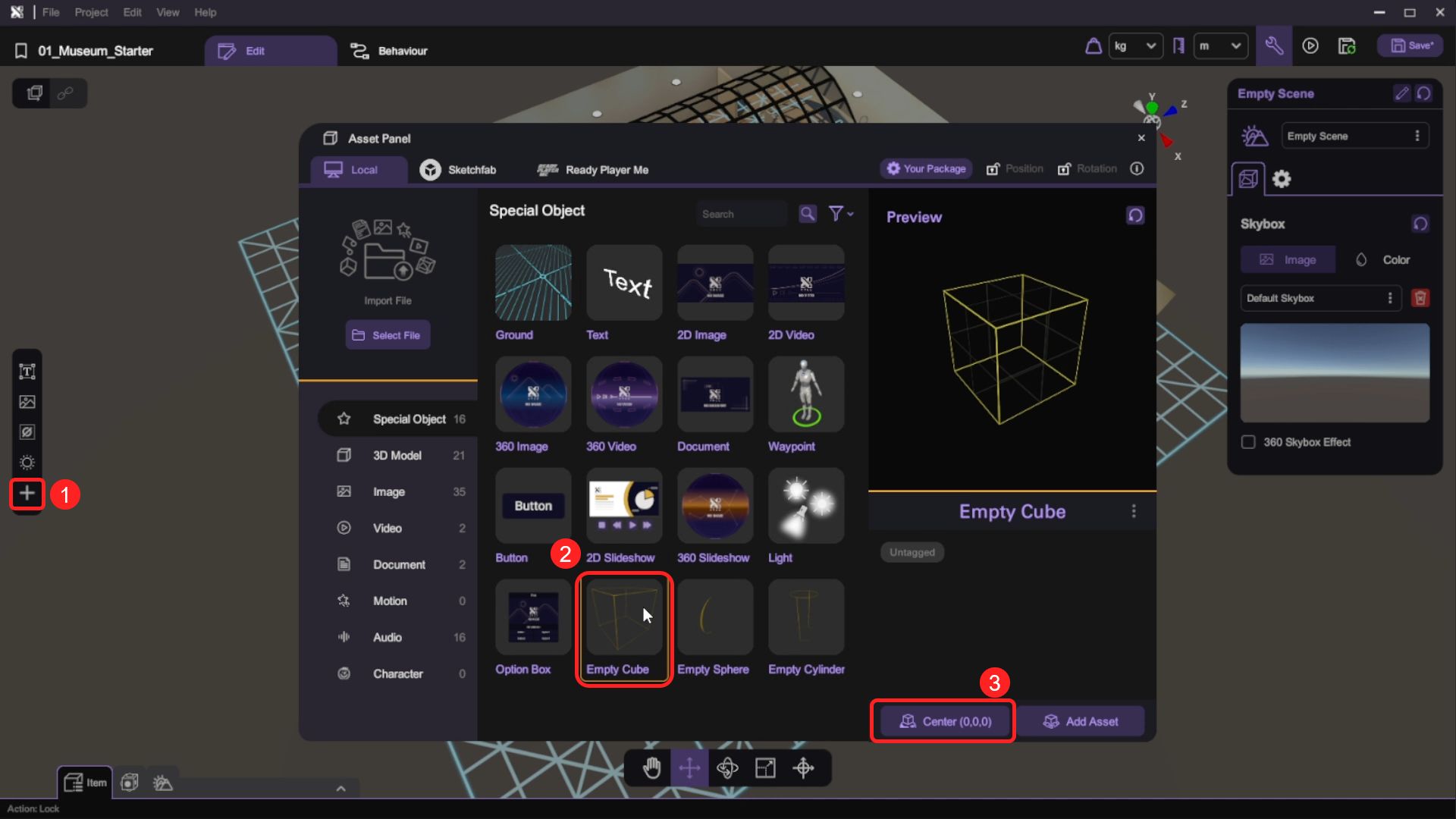Select the hand pan tool
Screen dimensions: 1456x819
pos(651,768)
